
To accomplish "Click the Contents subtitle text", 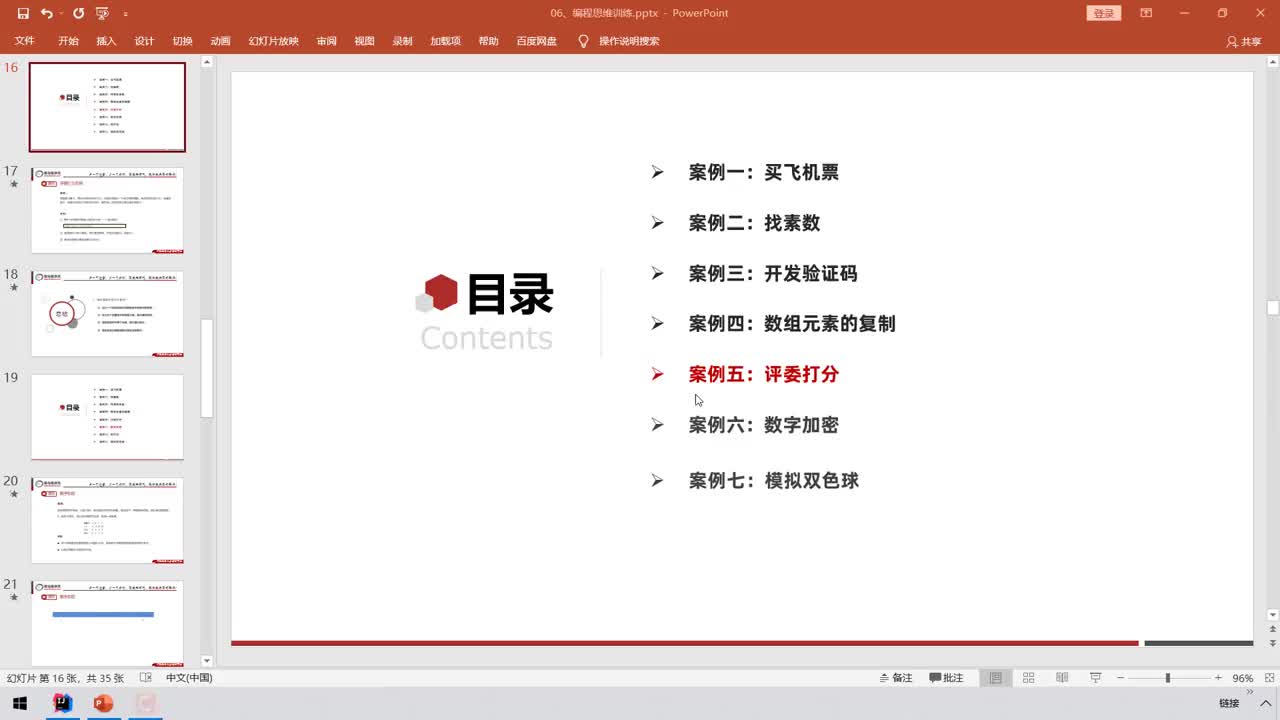I will 486,338.
